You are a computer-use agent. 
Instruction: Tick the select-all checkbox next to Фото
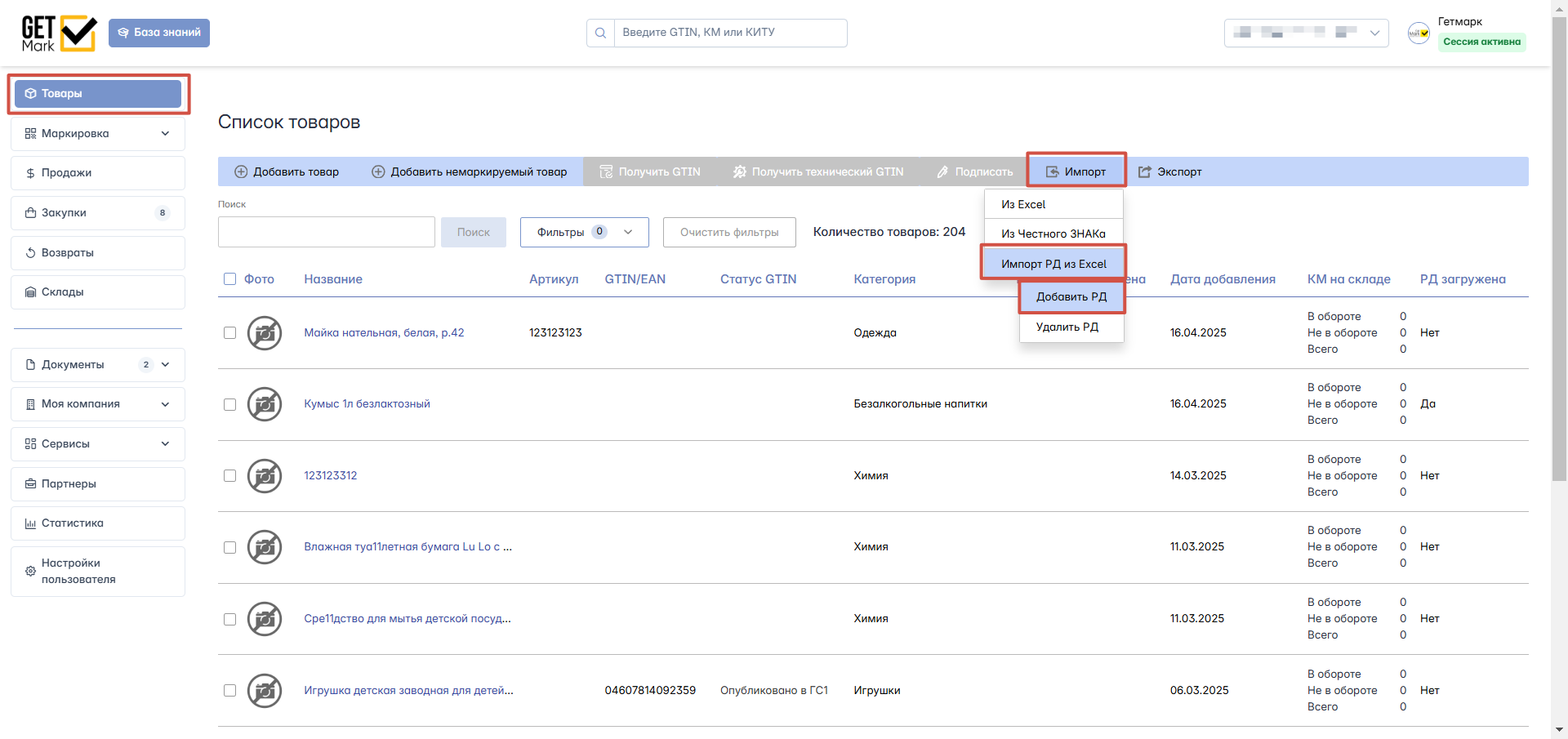(229, 279)
